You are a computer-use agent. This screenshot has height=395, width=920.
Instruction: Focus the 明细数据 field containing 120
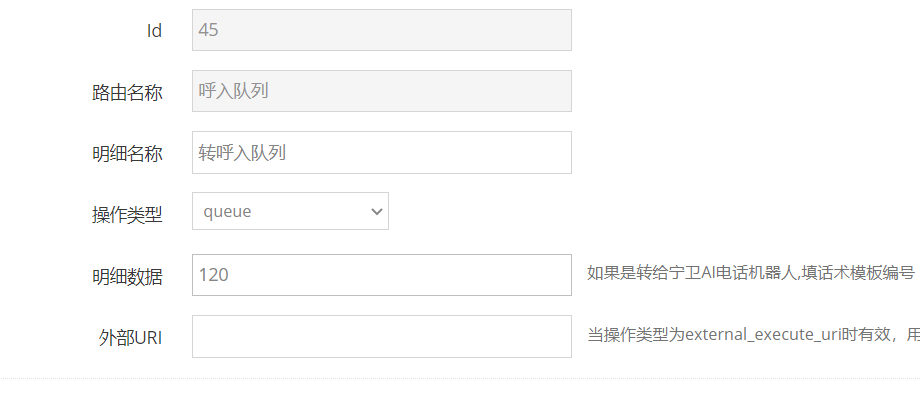(381, 275)
